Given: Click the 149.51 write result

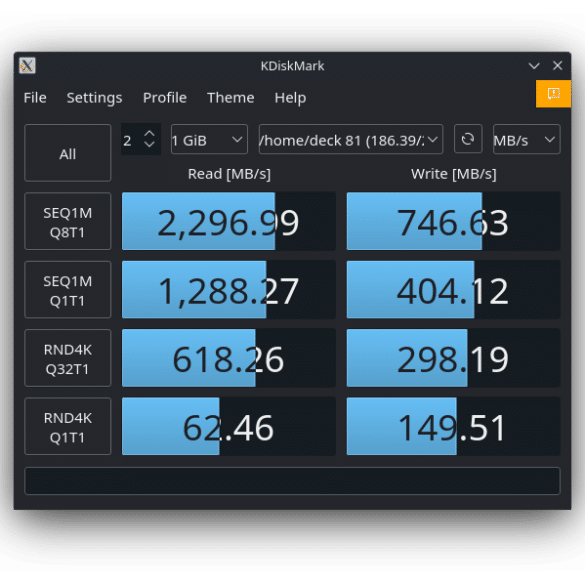Looking at the screenshot, I should [453, 426].
